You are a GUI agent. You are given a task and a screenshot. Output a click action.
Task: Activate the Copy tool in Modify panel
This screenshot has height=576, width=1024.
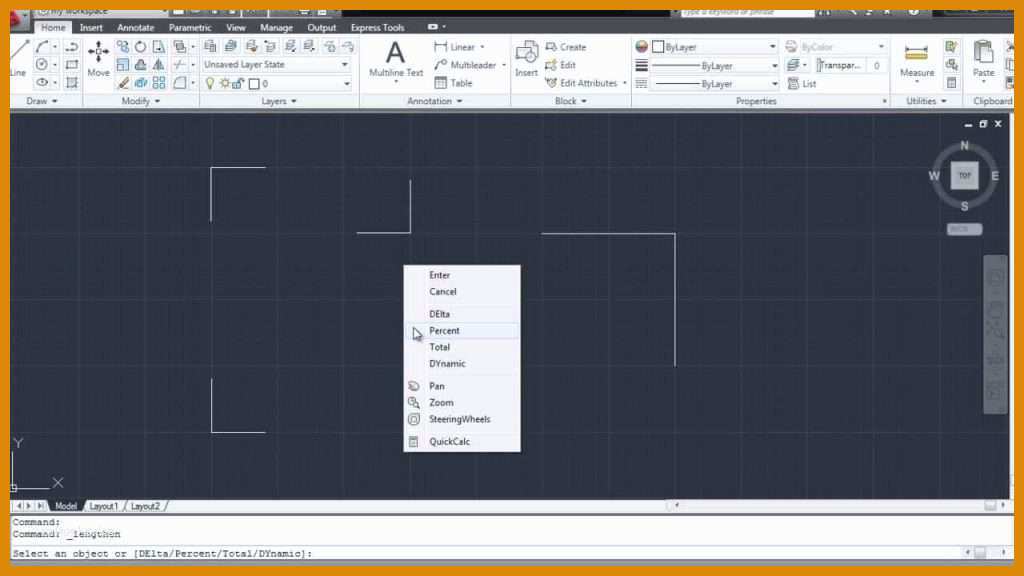(x=123, y=46)
